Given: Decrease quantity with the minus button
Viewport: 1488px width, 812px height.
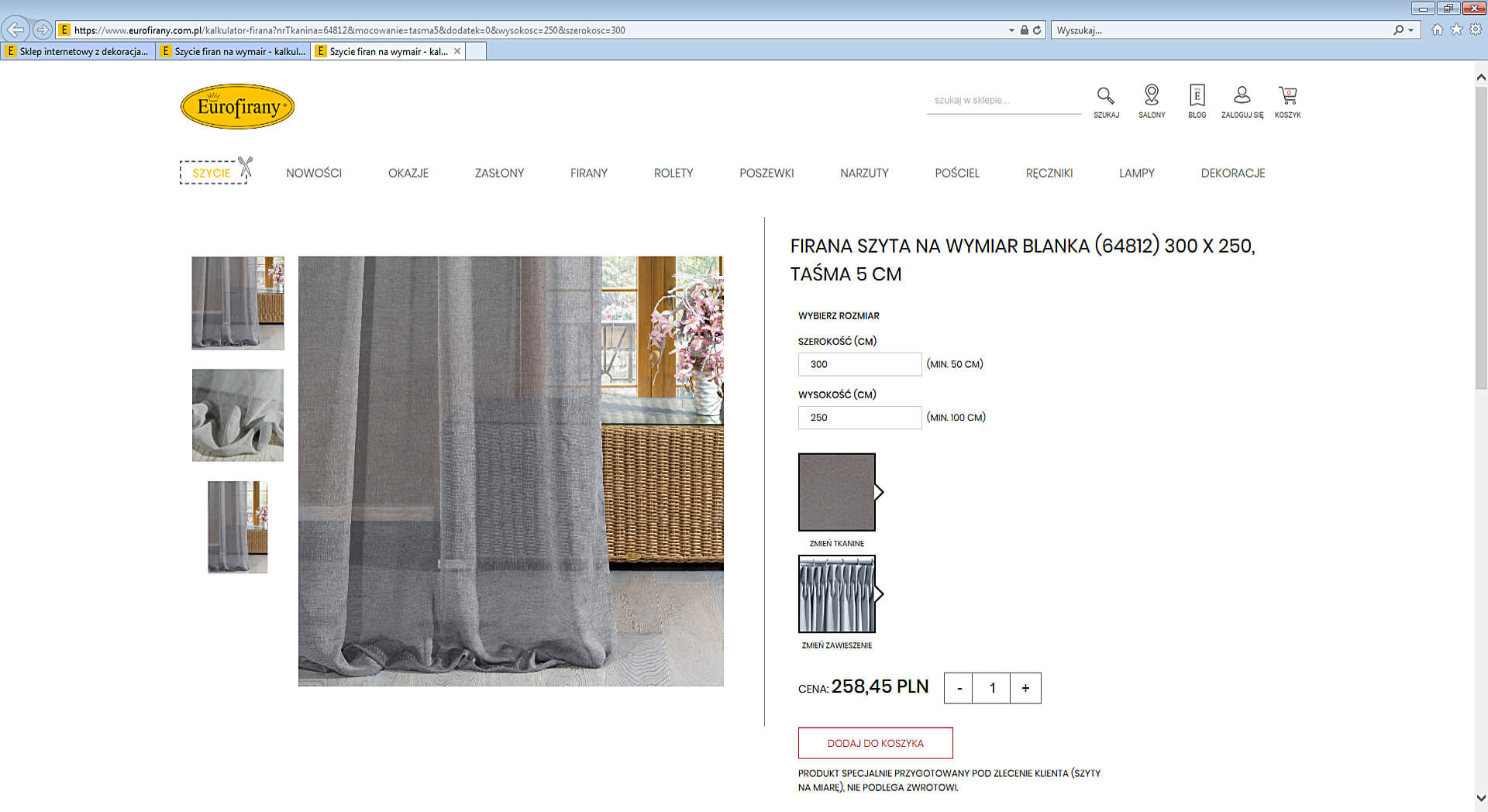Looking at the screenshot, I should [959, 688].
